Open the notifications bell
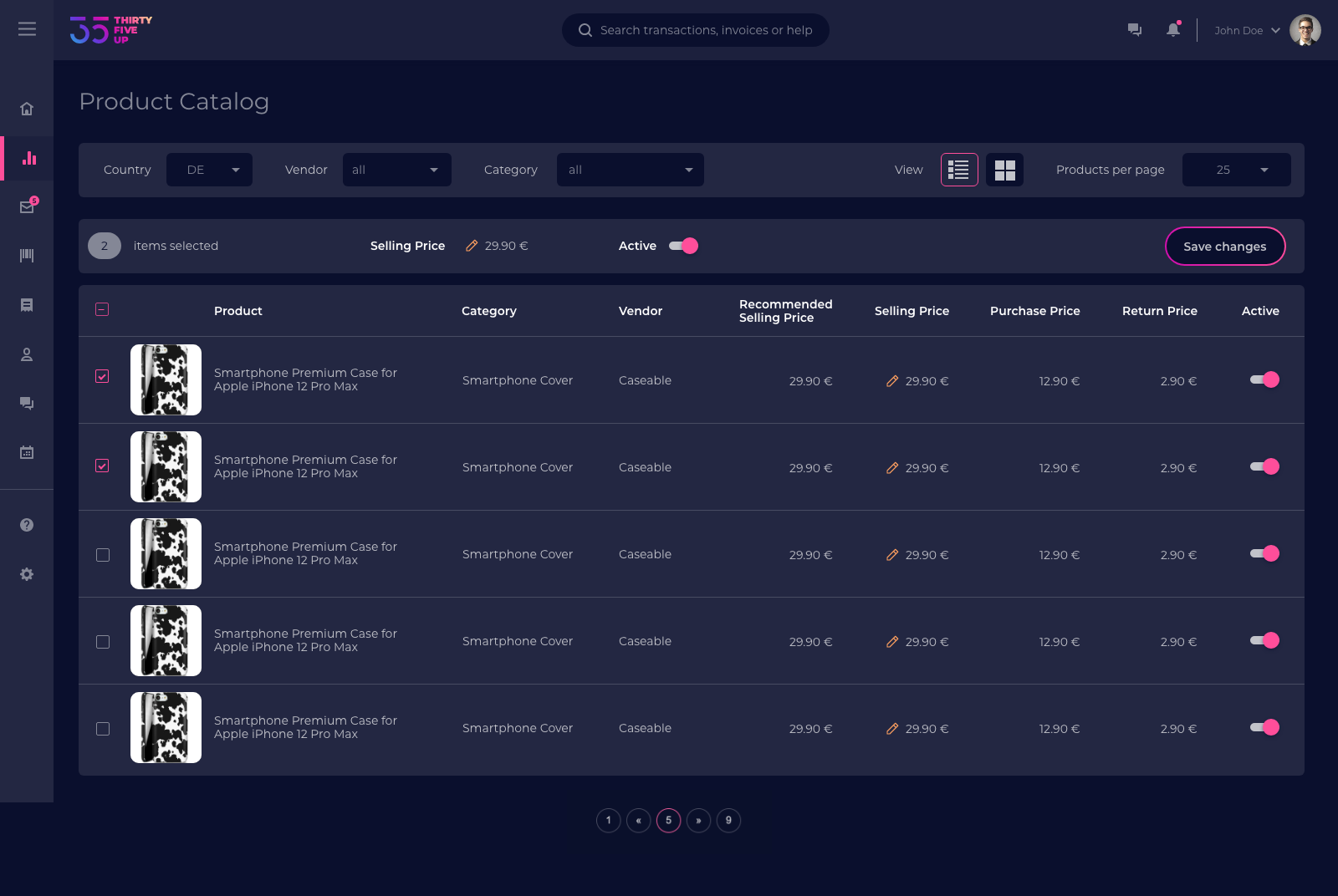The width and height of the screenshot is (1338, 896). point(1173,29)
